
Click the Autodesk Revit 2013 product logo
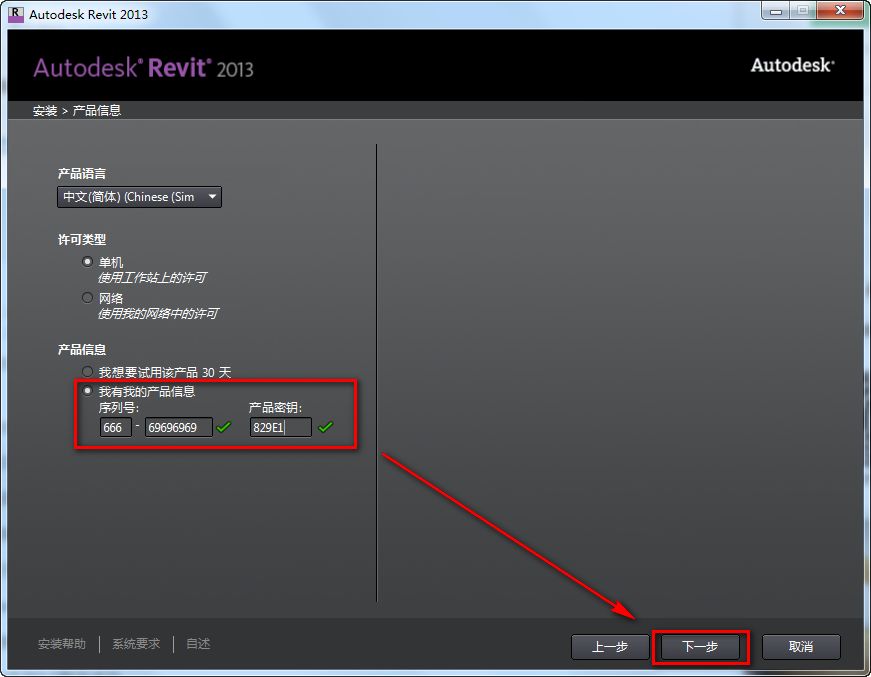click(x=142, y=66)
